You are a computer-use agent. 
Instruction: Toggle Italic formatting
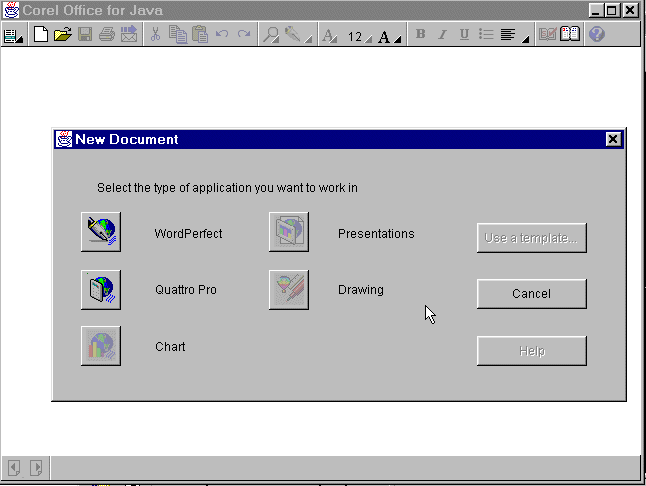[442, 34]
